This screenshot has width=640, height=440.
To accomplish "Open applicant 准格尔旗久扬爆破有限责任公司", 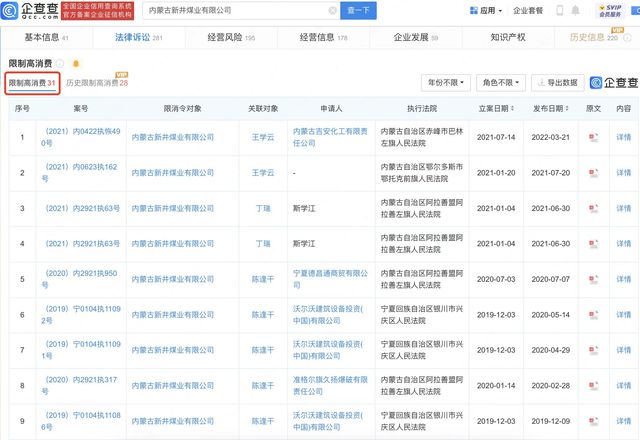I will point(330,386).
